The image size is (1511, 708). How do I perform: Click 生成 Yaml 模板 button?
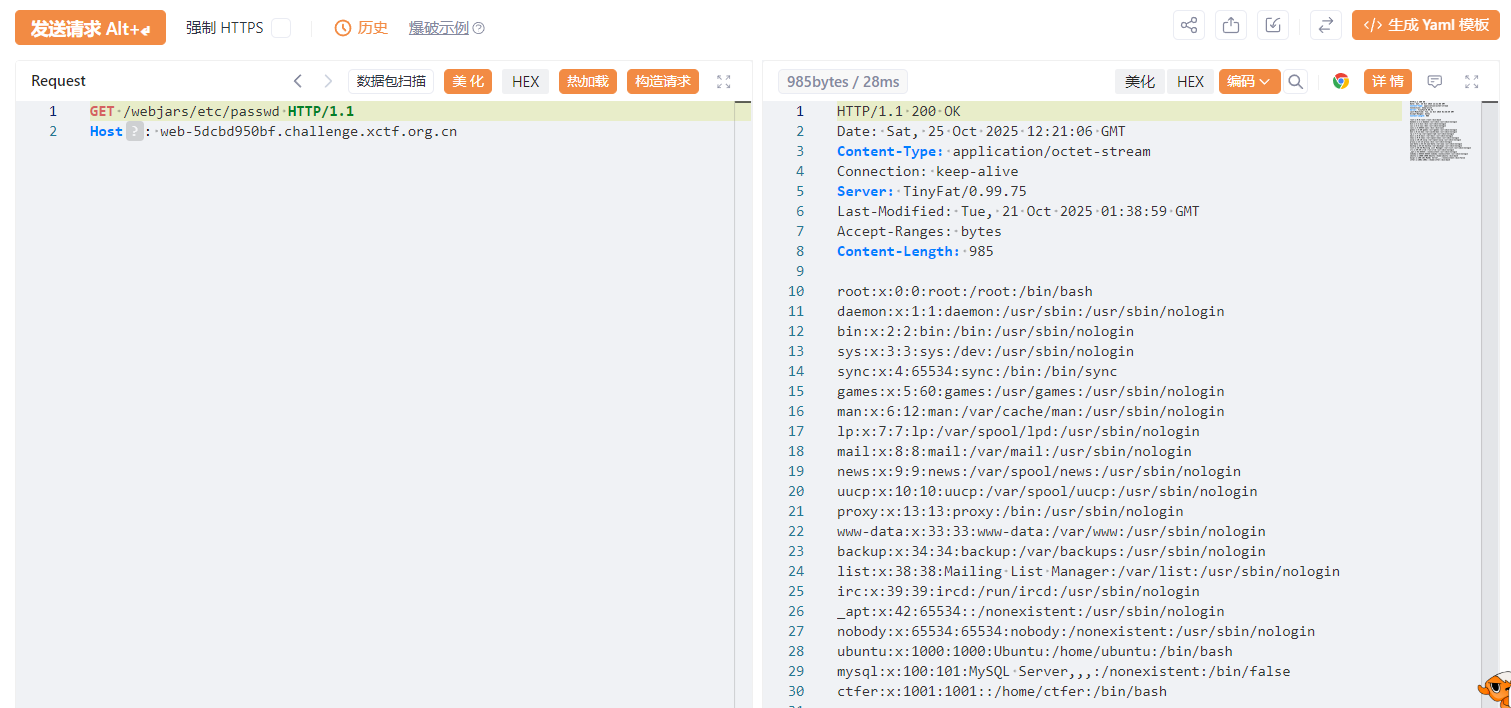pos(1426,26)
